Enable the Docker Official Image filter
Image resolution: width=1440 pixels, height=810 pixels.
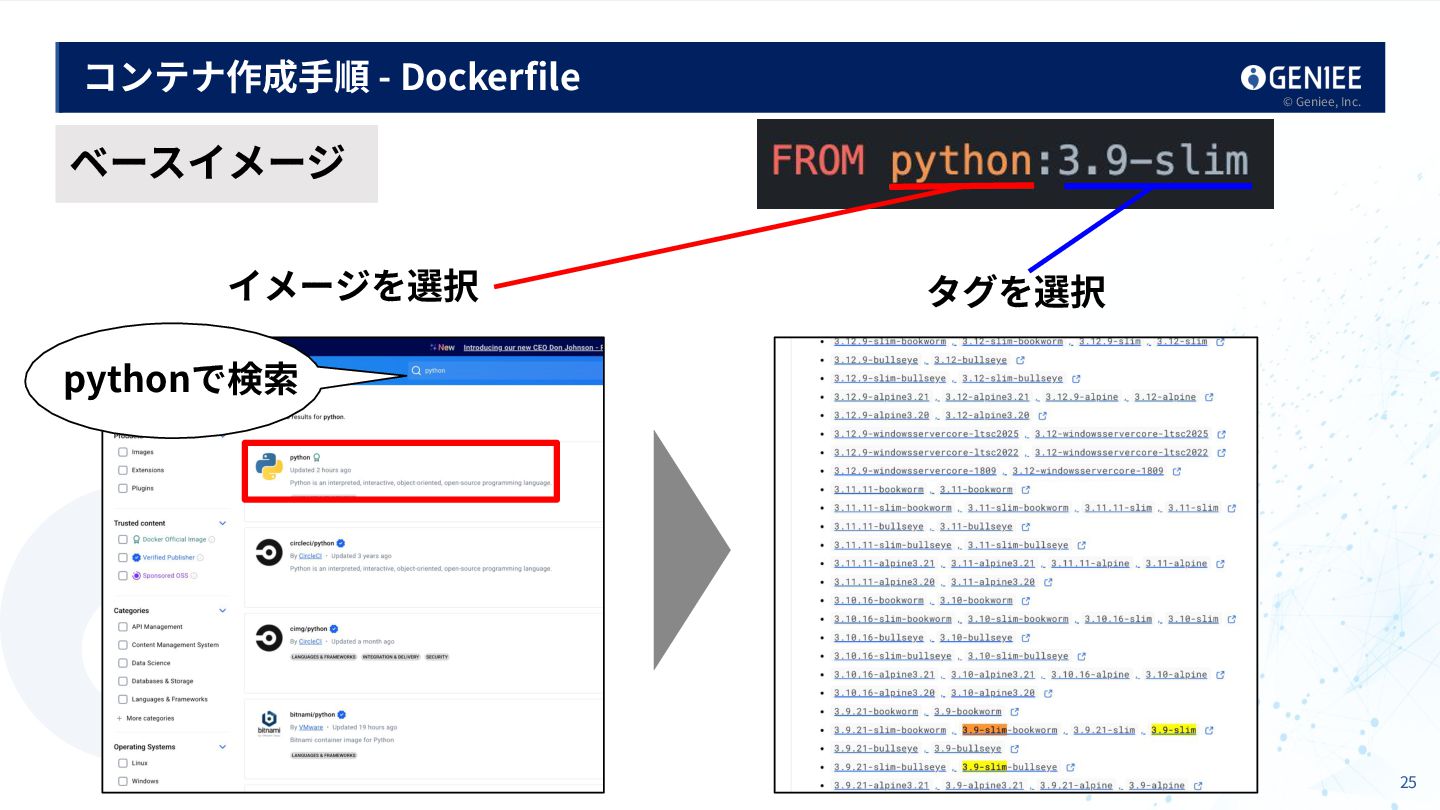123,539
